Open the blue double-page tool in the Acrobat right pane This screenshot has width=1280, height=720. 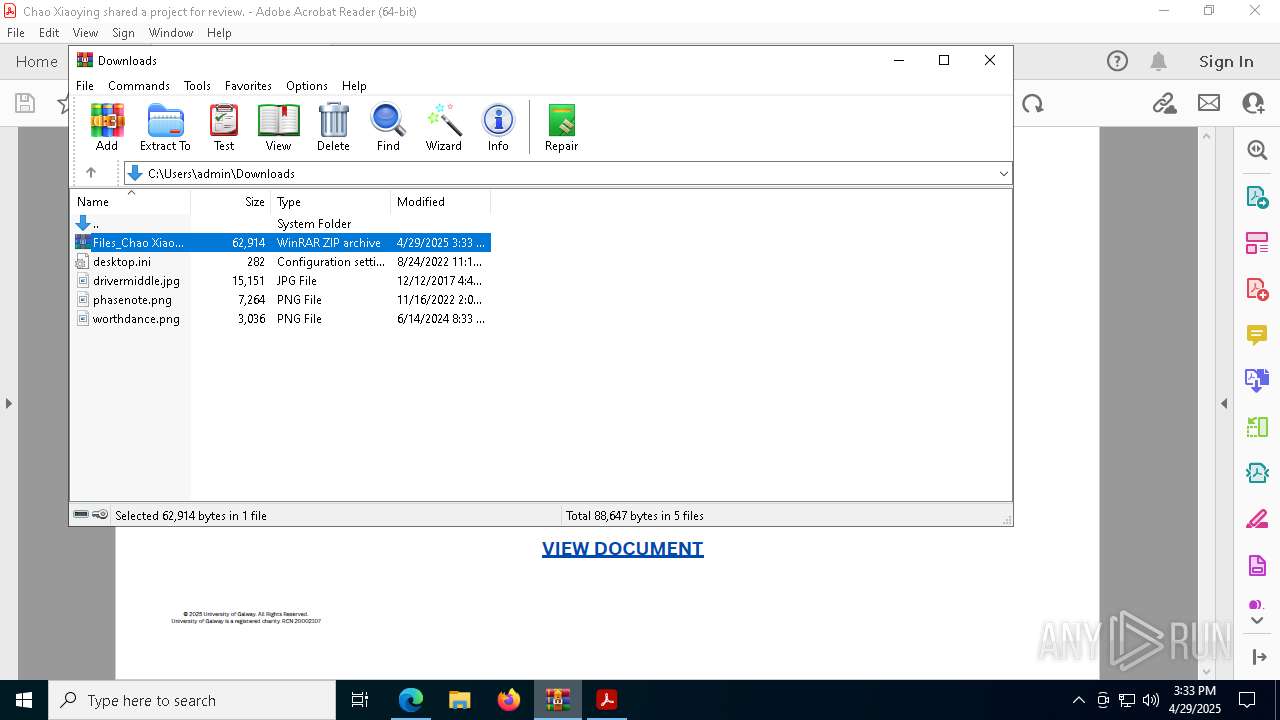[1257, 380]
